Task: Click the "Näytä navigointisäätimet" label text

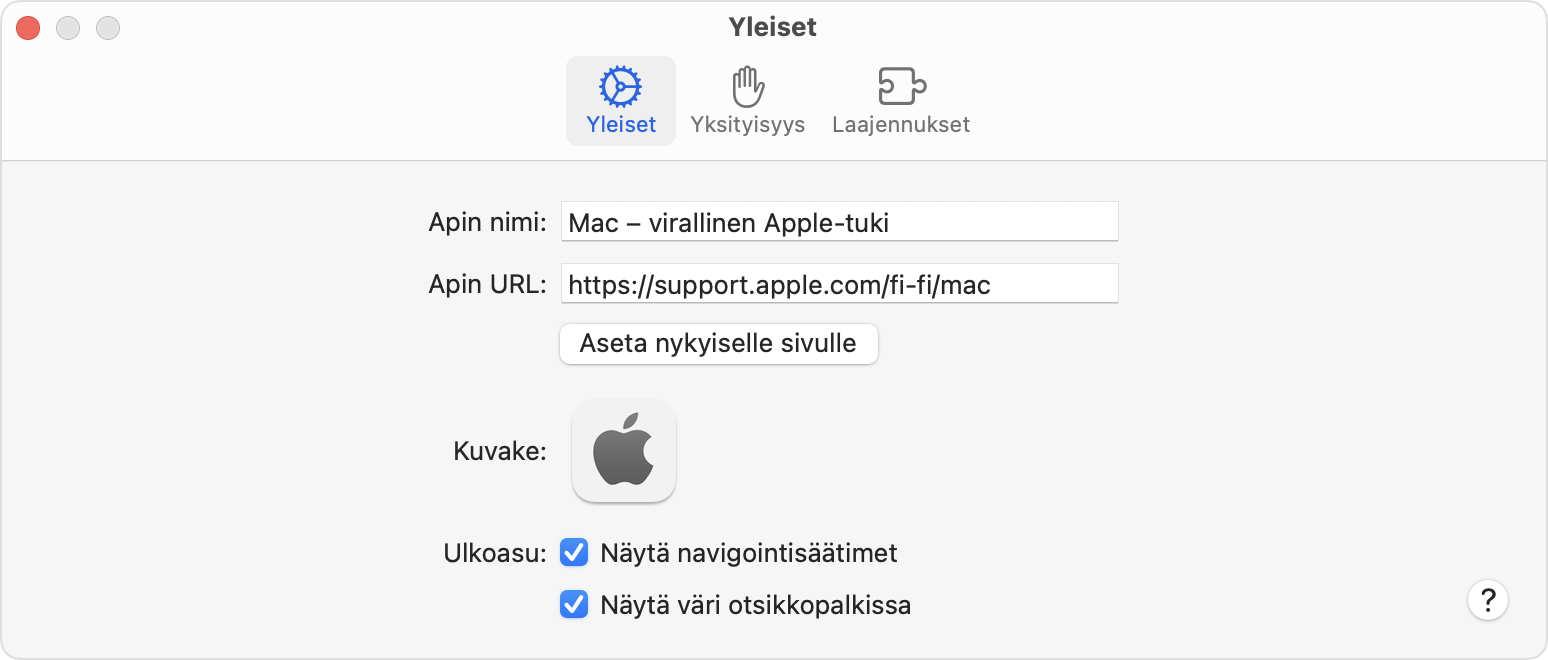Action: [749, 552]
